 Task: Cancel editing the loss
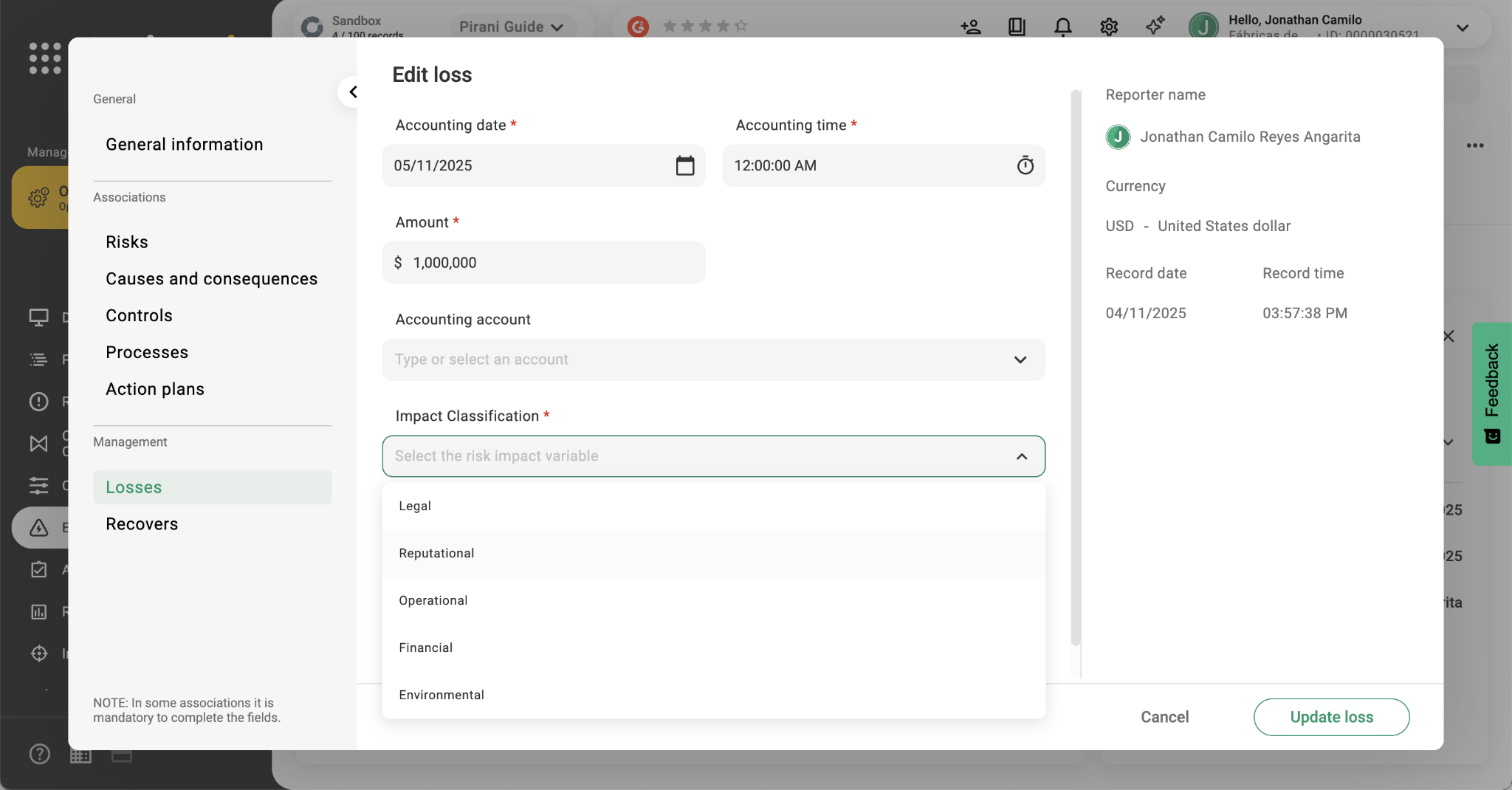point(1164,717)
